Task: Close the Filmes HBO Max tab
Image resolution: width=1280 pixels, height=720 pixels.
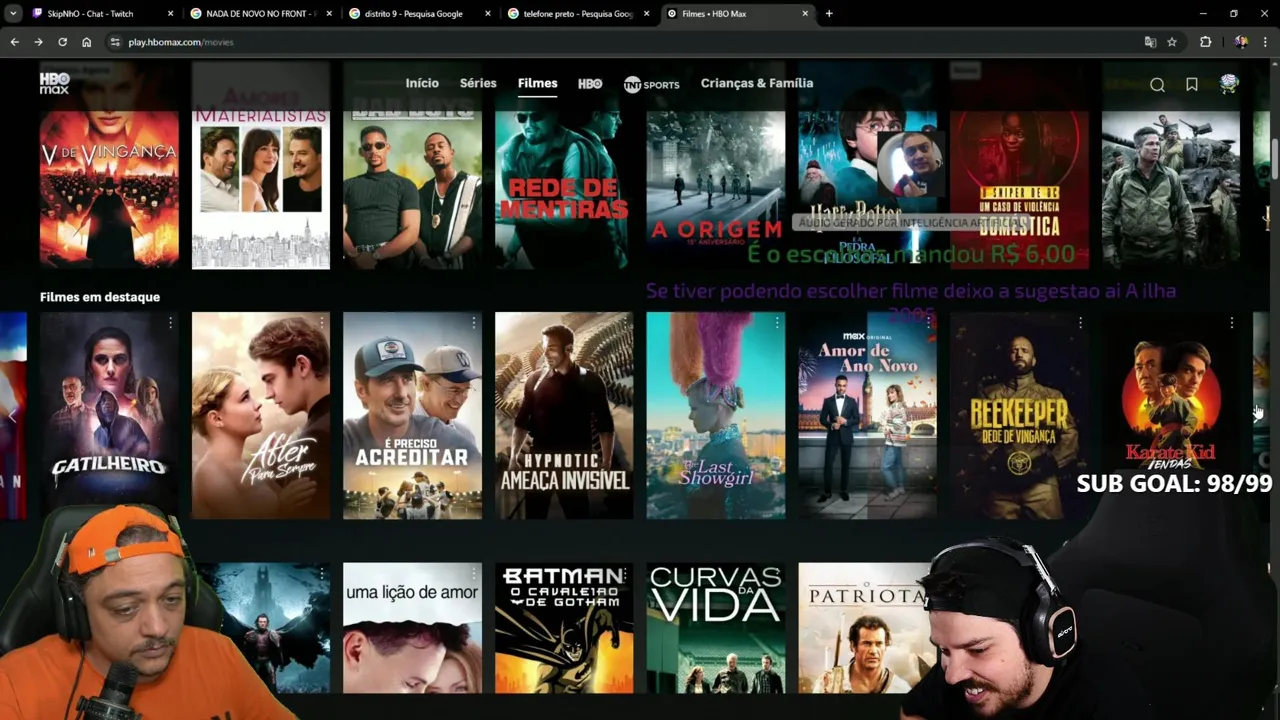Action: pos(805,14)
